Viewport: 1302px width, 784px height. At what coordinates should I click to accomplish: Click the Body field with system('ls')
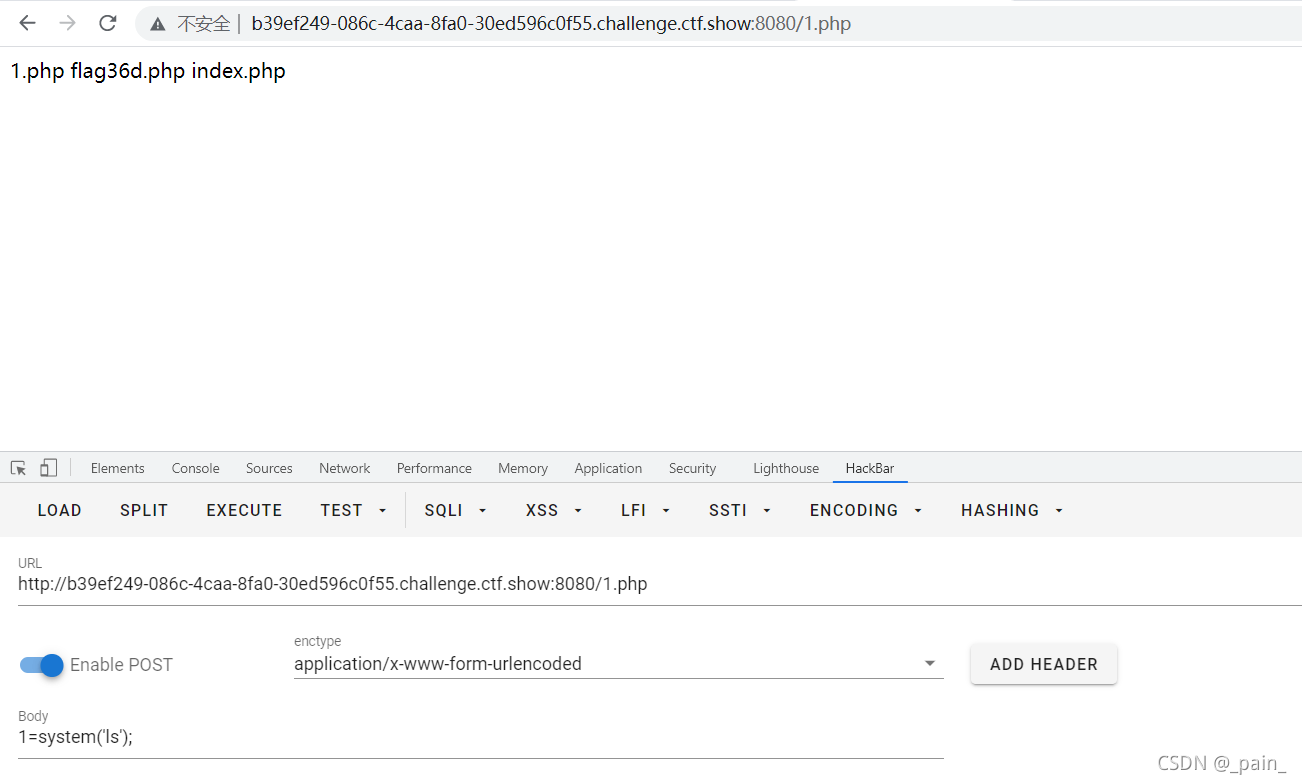480,737
